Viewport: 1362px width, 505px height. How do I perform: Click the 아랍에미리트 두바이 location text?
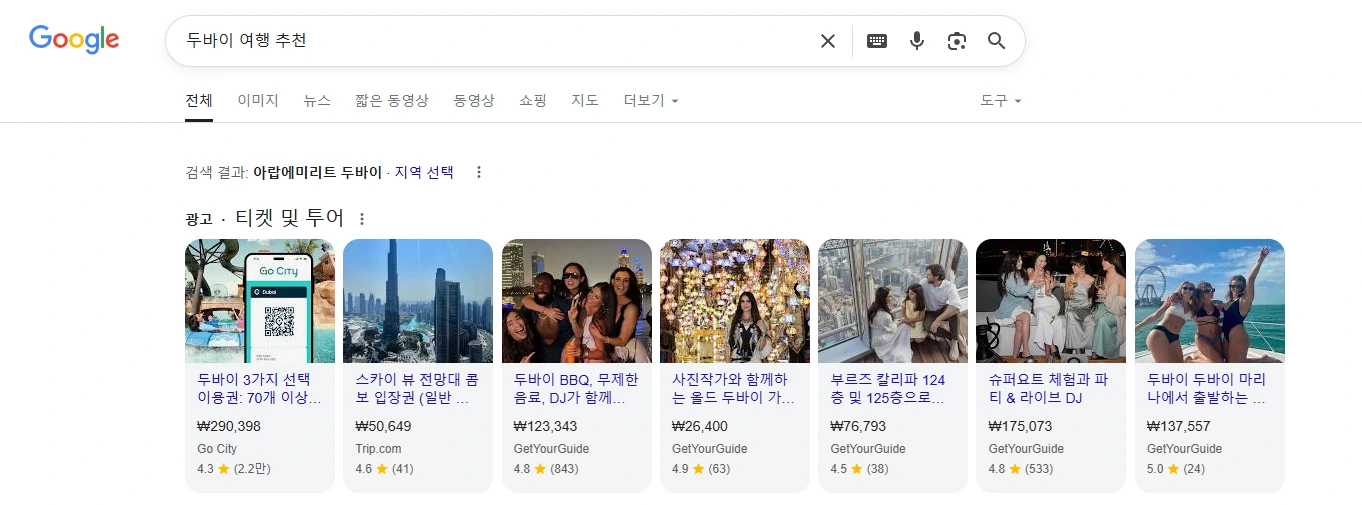tap(317, 172)
